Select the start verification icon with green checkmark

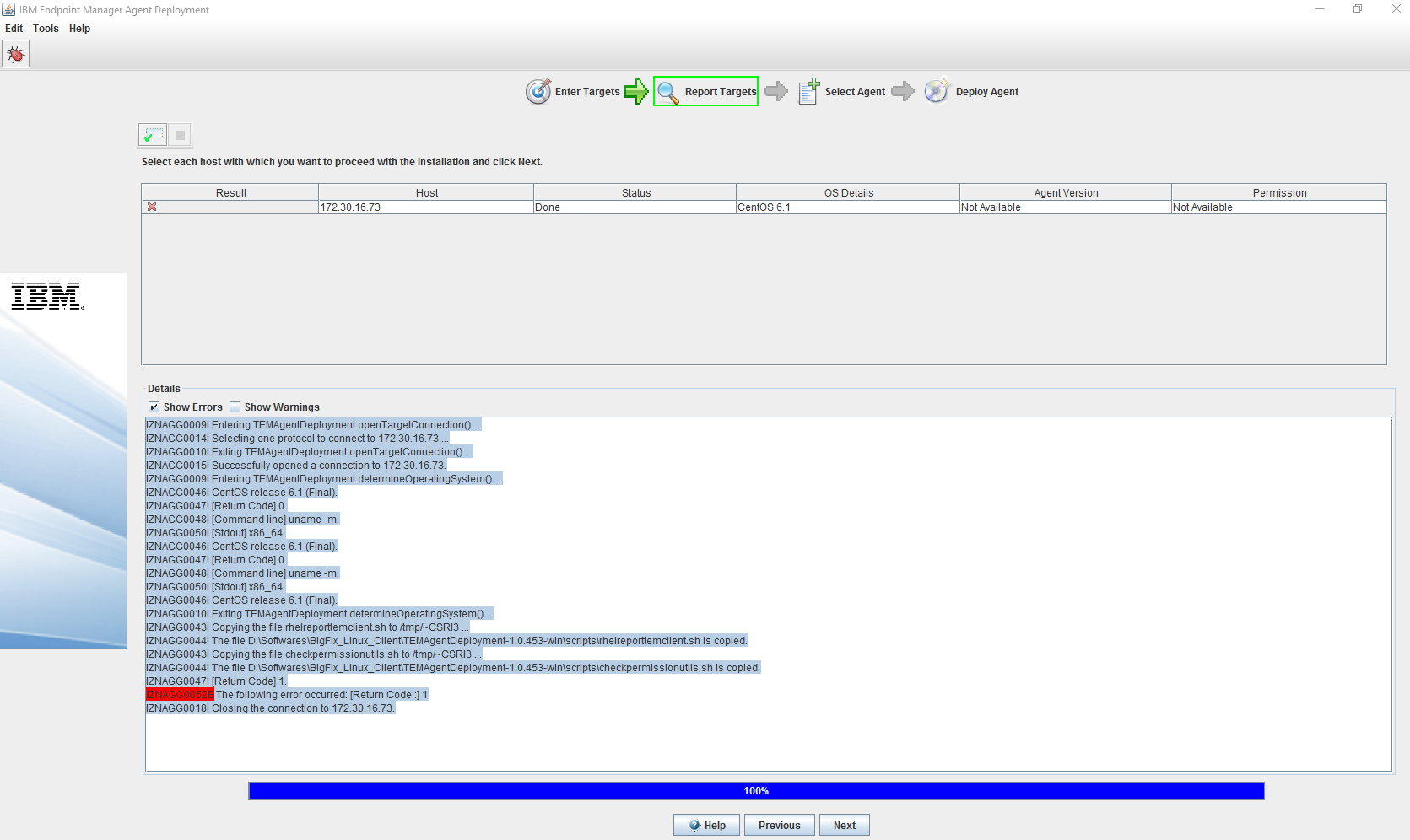tap(153, 134)
